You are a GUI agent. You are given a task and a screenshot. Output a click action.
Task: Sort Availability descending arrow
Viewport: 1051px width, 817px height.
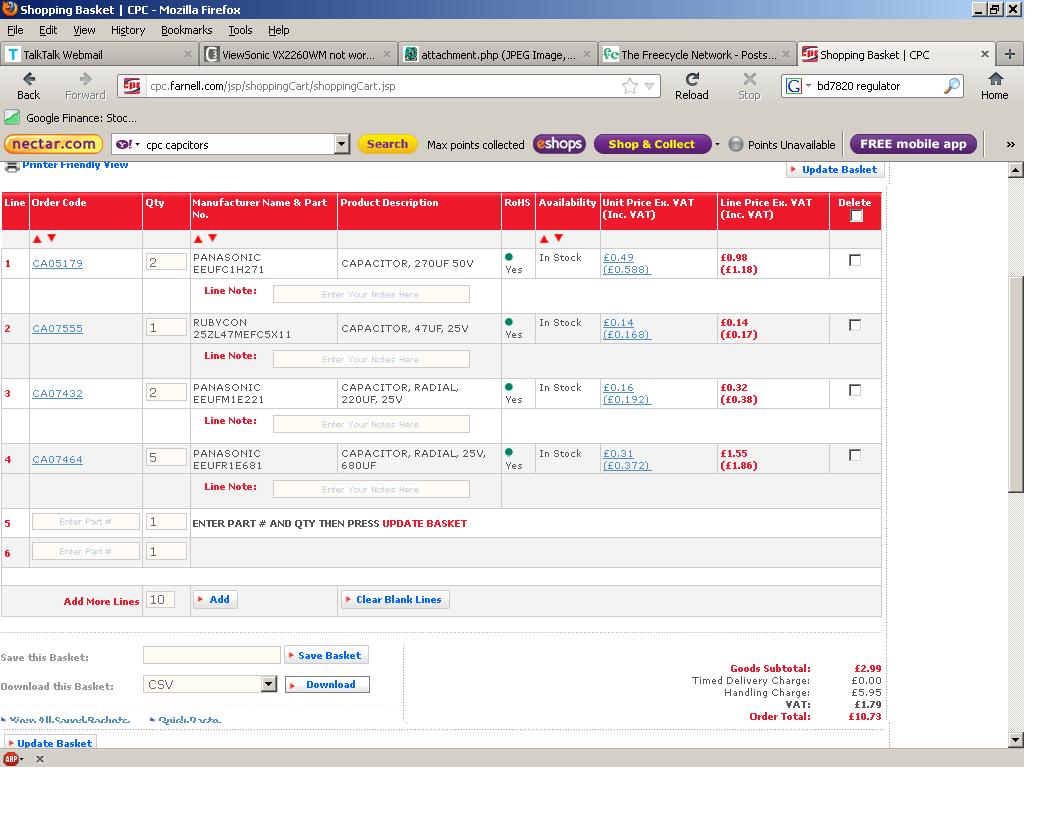[x=558, y=239]
